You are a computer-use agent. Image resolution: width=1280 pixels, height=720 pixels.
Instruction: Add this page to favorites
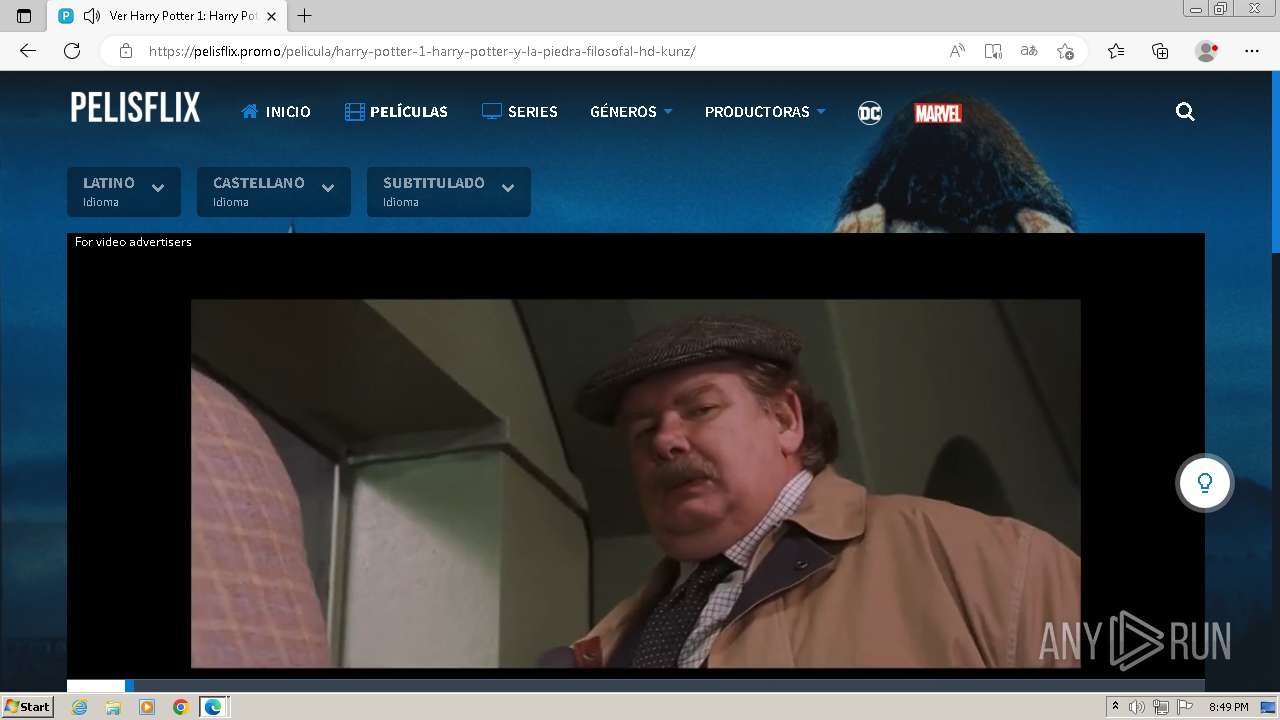pyautogui.click(x=1065, y=51)
